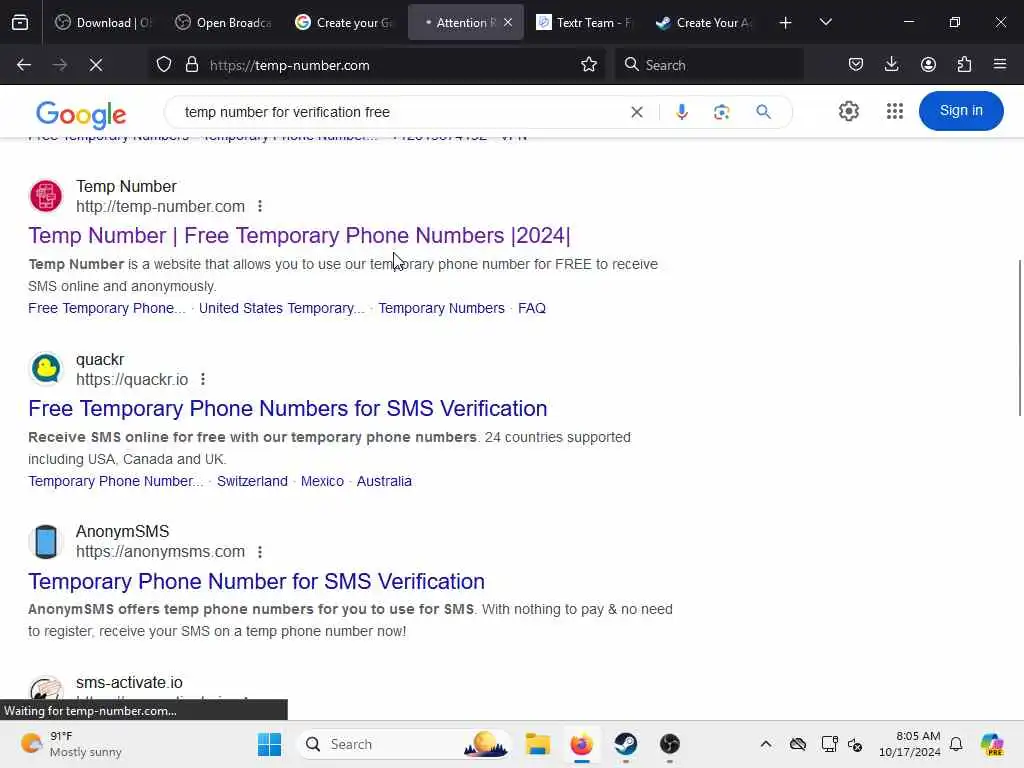Go back to the previous page

click(x=24, y=65)
